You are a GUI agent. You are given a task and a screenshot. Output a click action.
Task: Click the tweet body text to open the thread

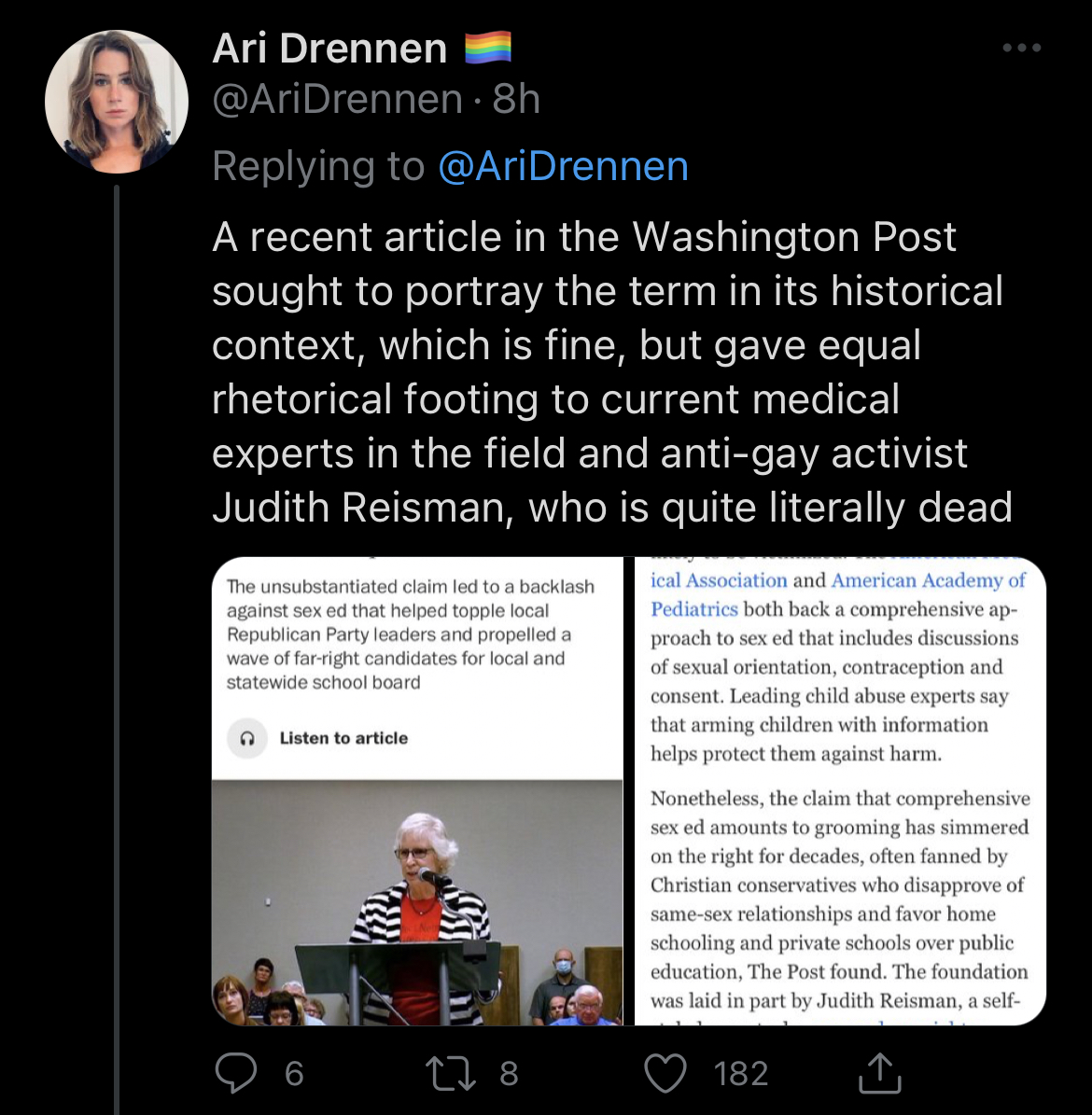pos(612,372)
